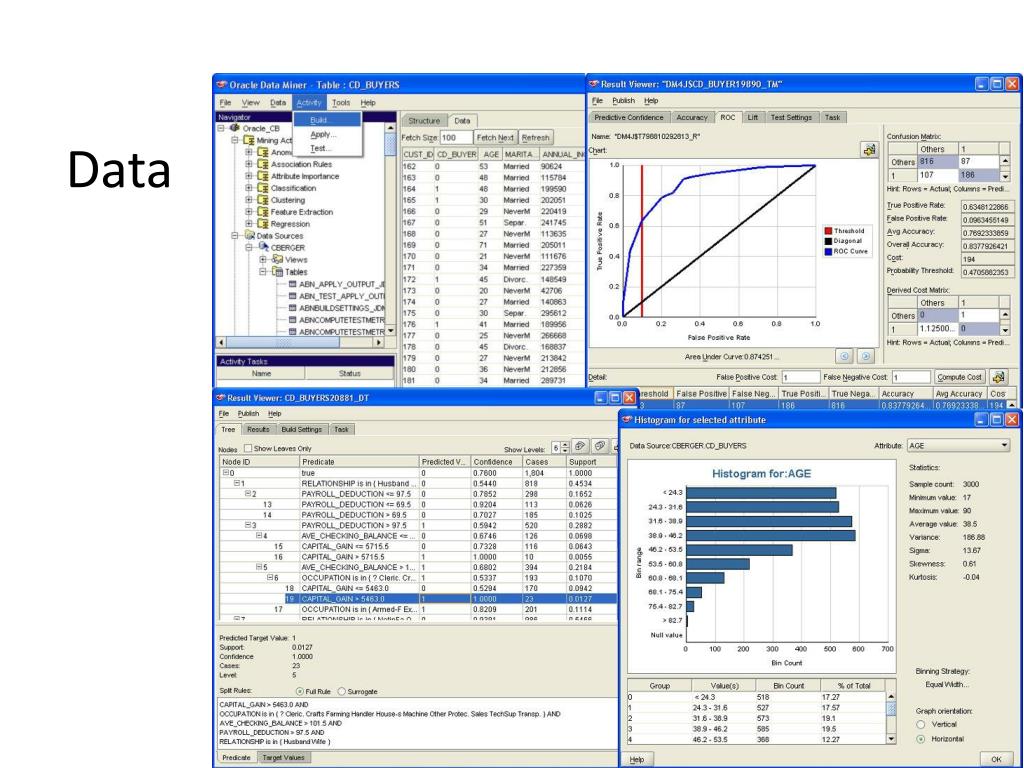Adjust the Show Levels spinner

pyautogui.click(x=565, y=447)
